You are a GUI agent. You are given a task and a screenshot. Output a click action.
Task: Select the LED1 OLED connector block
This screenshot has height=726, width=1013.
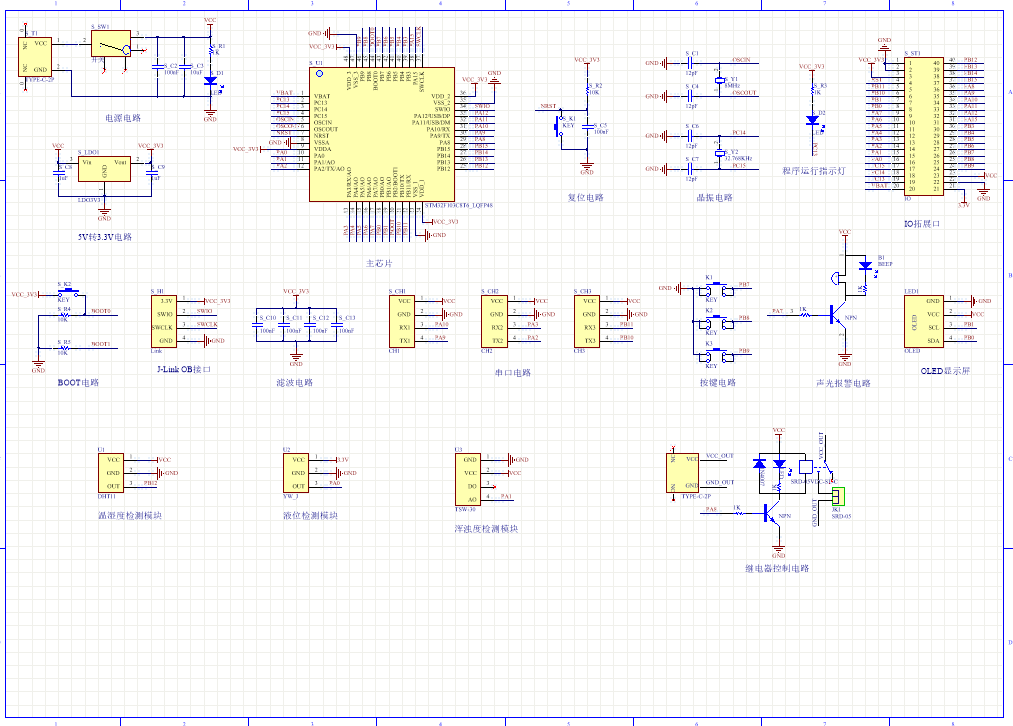coord(924,321)
